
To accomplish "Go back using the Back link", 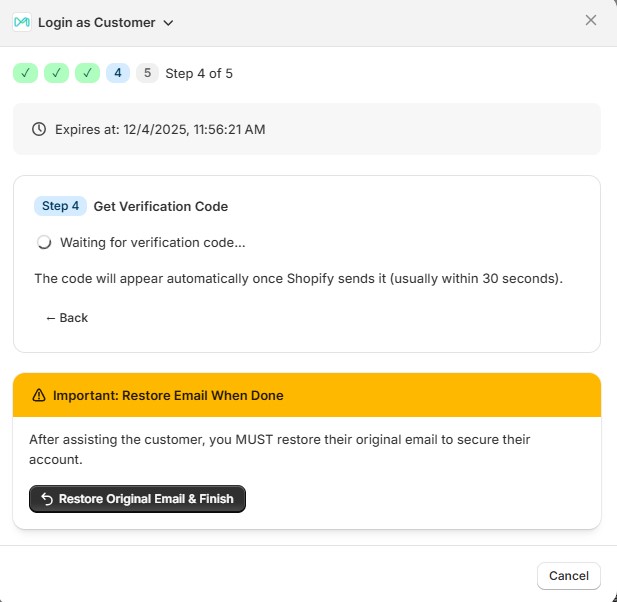I will click(67, 318).
